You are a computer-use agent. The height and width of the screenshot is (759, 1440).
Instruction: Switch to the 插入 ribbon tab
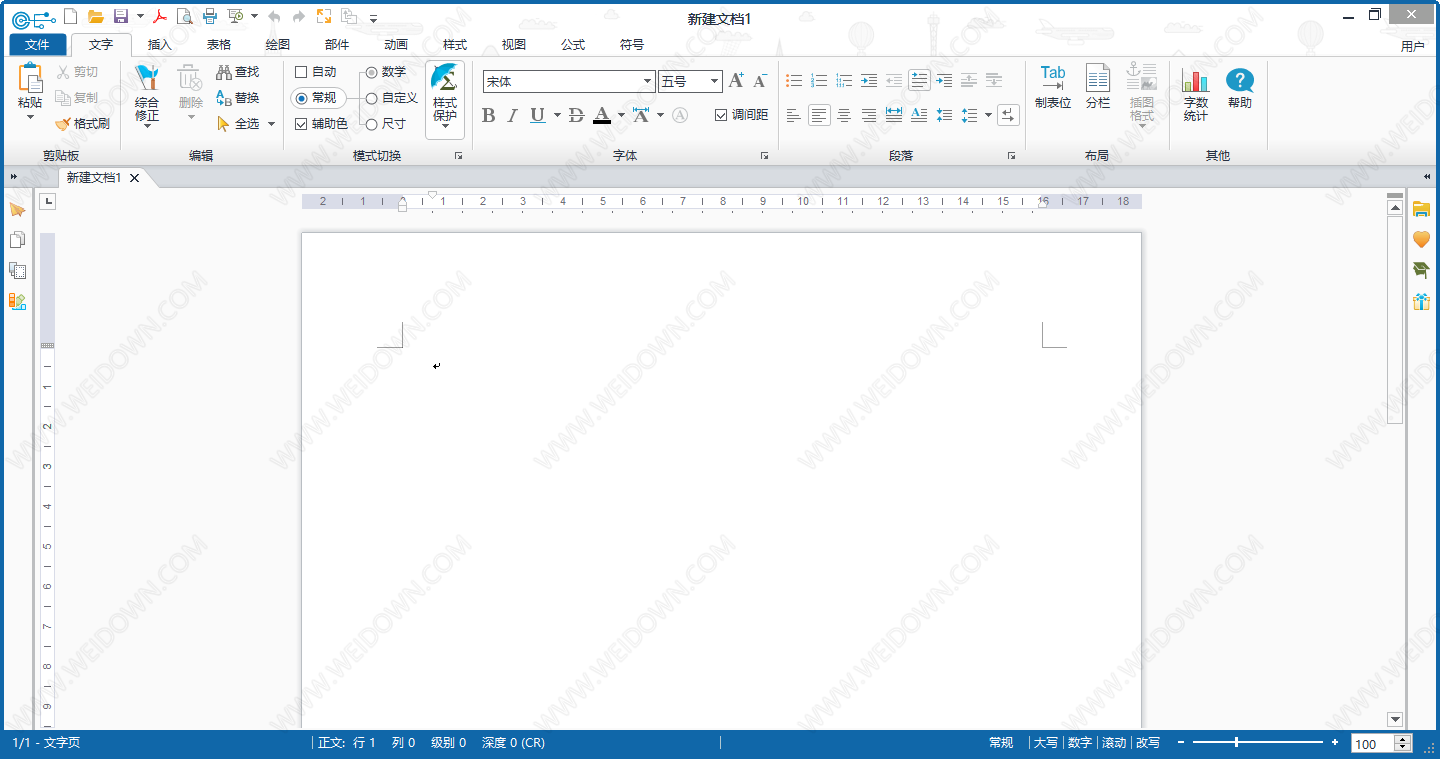tap(160, 45)
